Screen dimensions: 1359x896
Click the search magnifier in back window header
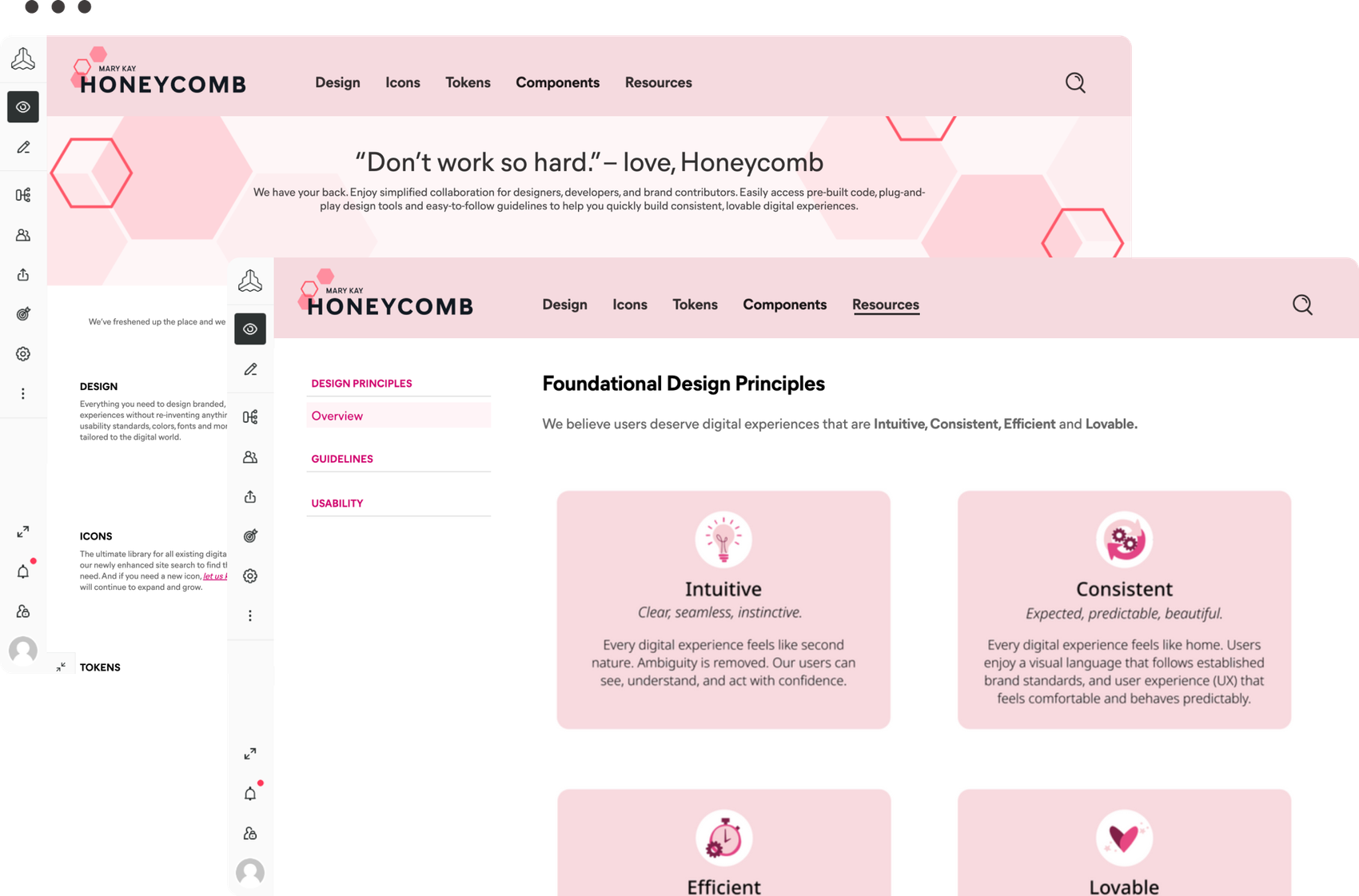(1075, 82)
